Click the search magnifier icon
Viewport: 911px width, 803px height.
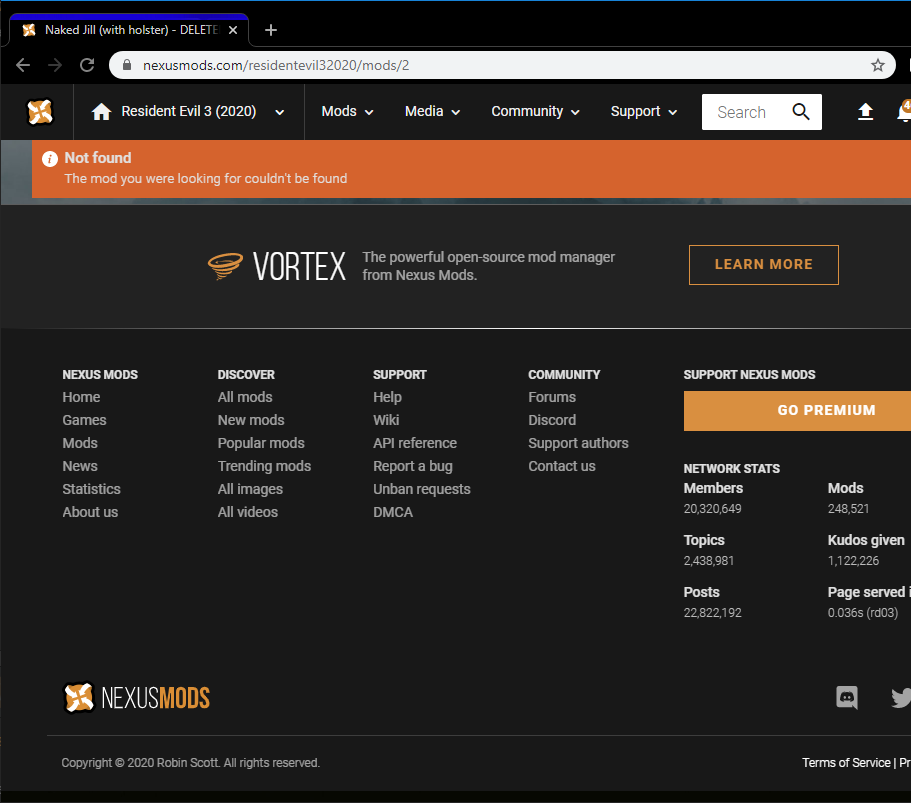[x=801, y=112]
